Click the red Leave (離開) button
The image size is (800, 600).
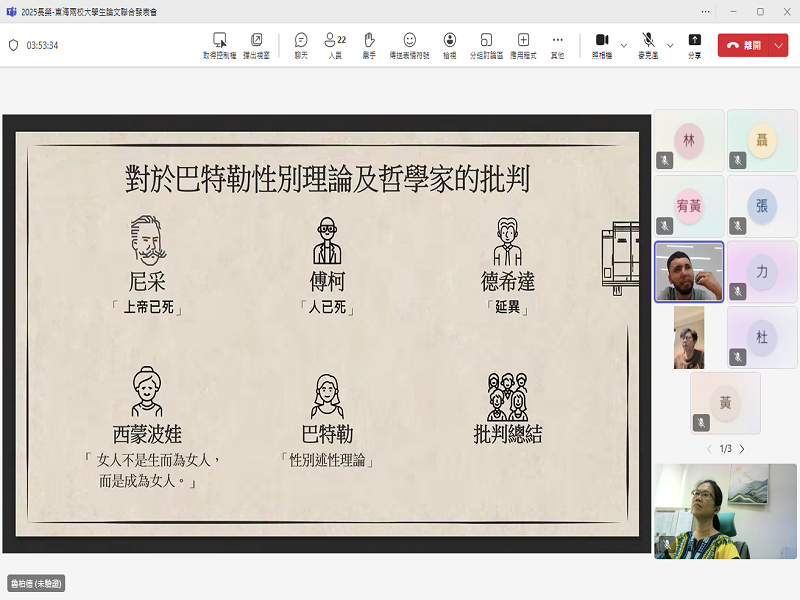tap(744, 45)
